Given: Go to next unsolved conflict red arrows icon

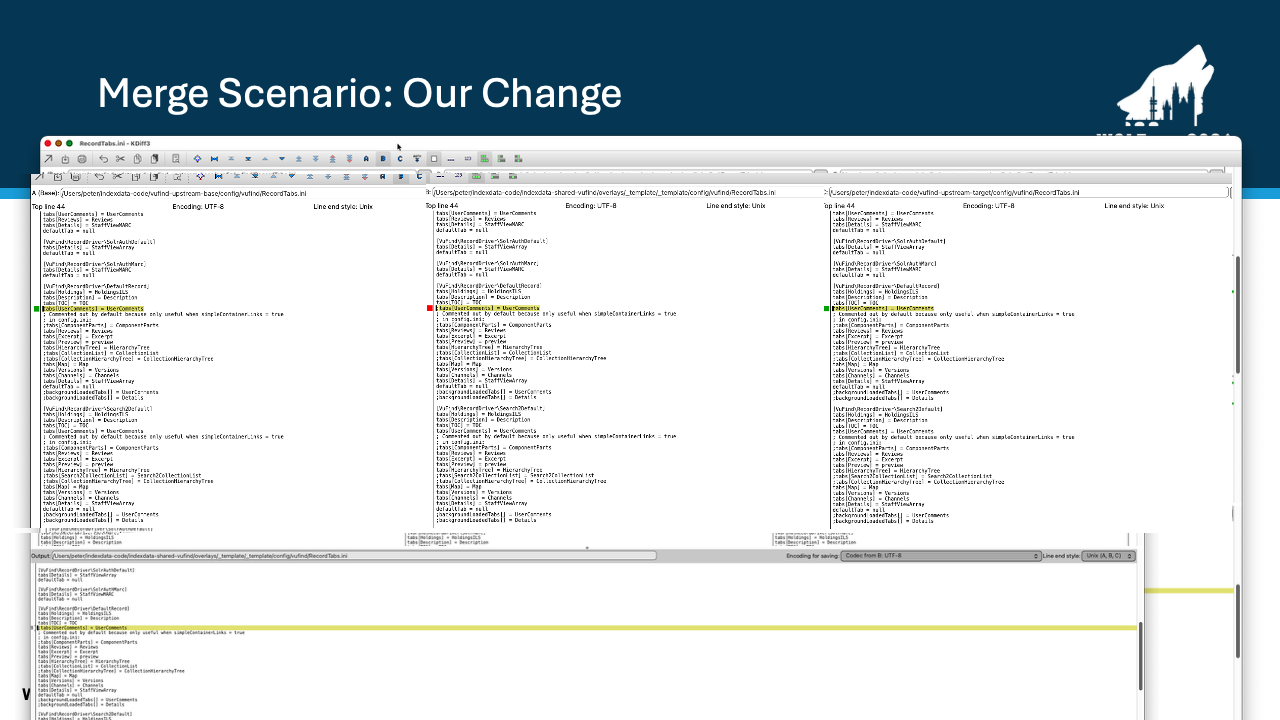Looking at the screenshot, I should pyautogui.click(x=350, y=159).
